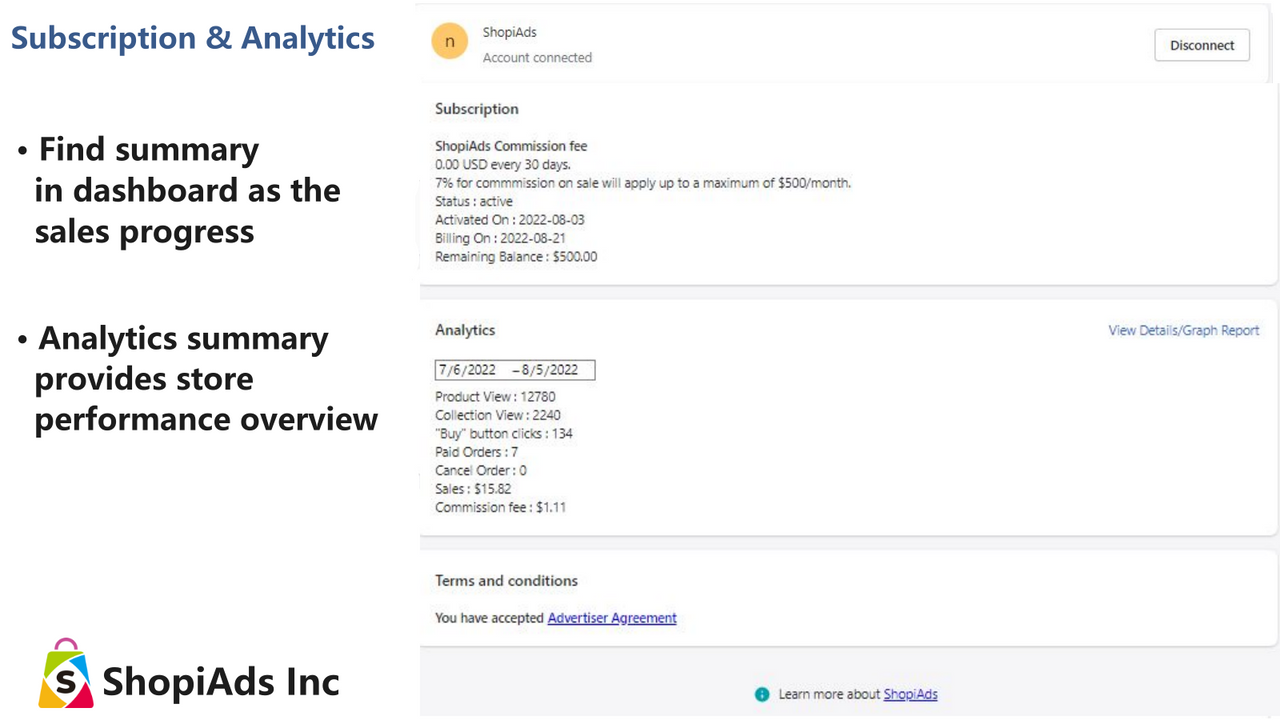Click the Disconnect button
The width and height of the screenshot is (1280, 720).
[1201, 45]
